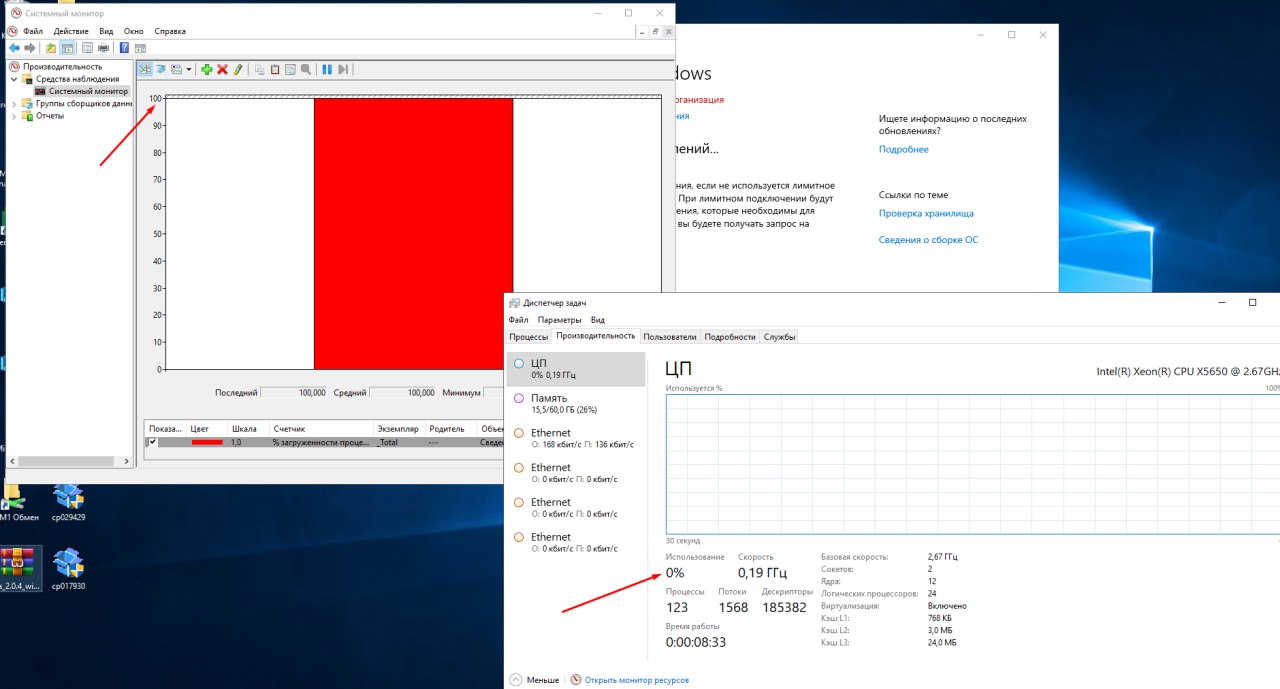
Task: Open the cp017930 desktop icon
Action: click(x=68, y=570)
